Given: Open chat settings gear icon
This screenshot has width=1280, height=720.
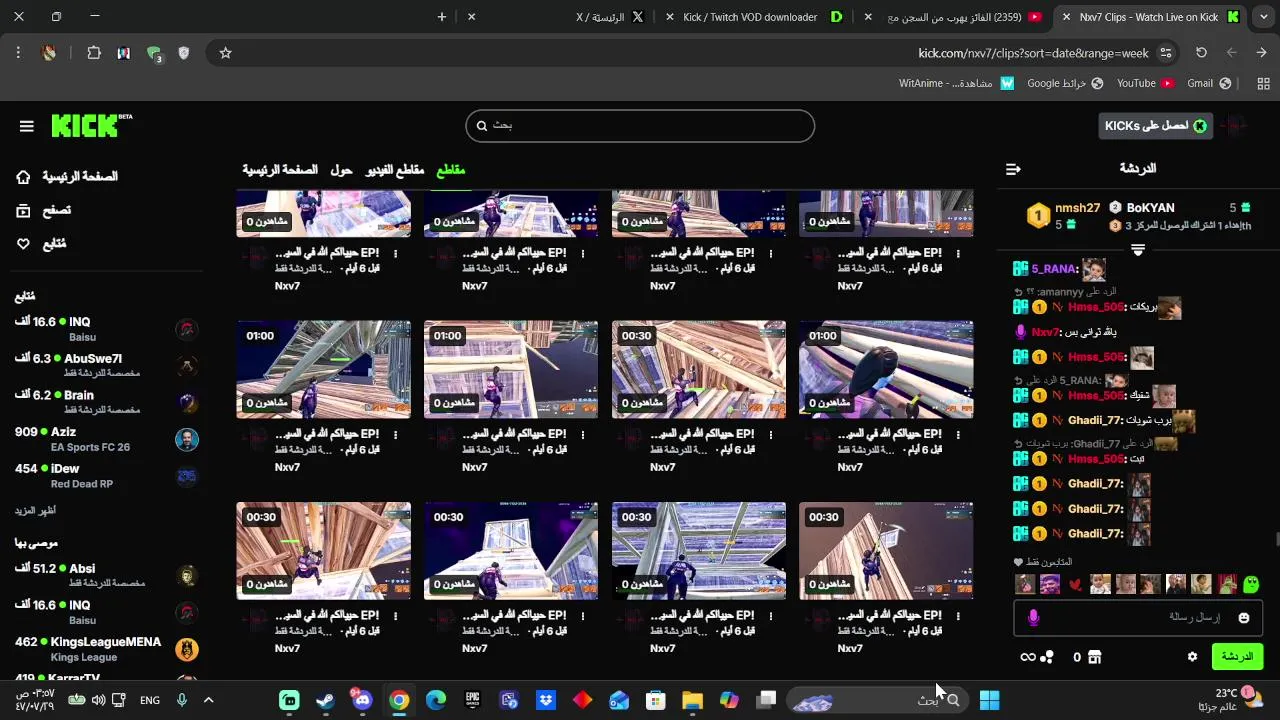Looking at the screenshot, I should point(1192,657).
